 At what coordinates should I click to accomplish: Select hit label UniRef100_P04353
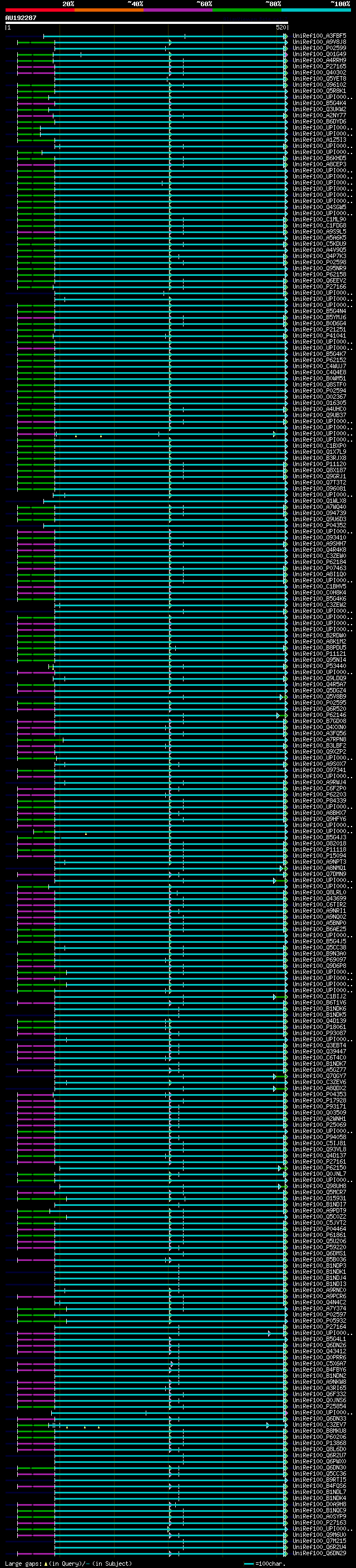[x=319, y=1095]
